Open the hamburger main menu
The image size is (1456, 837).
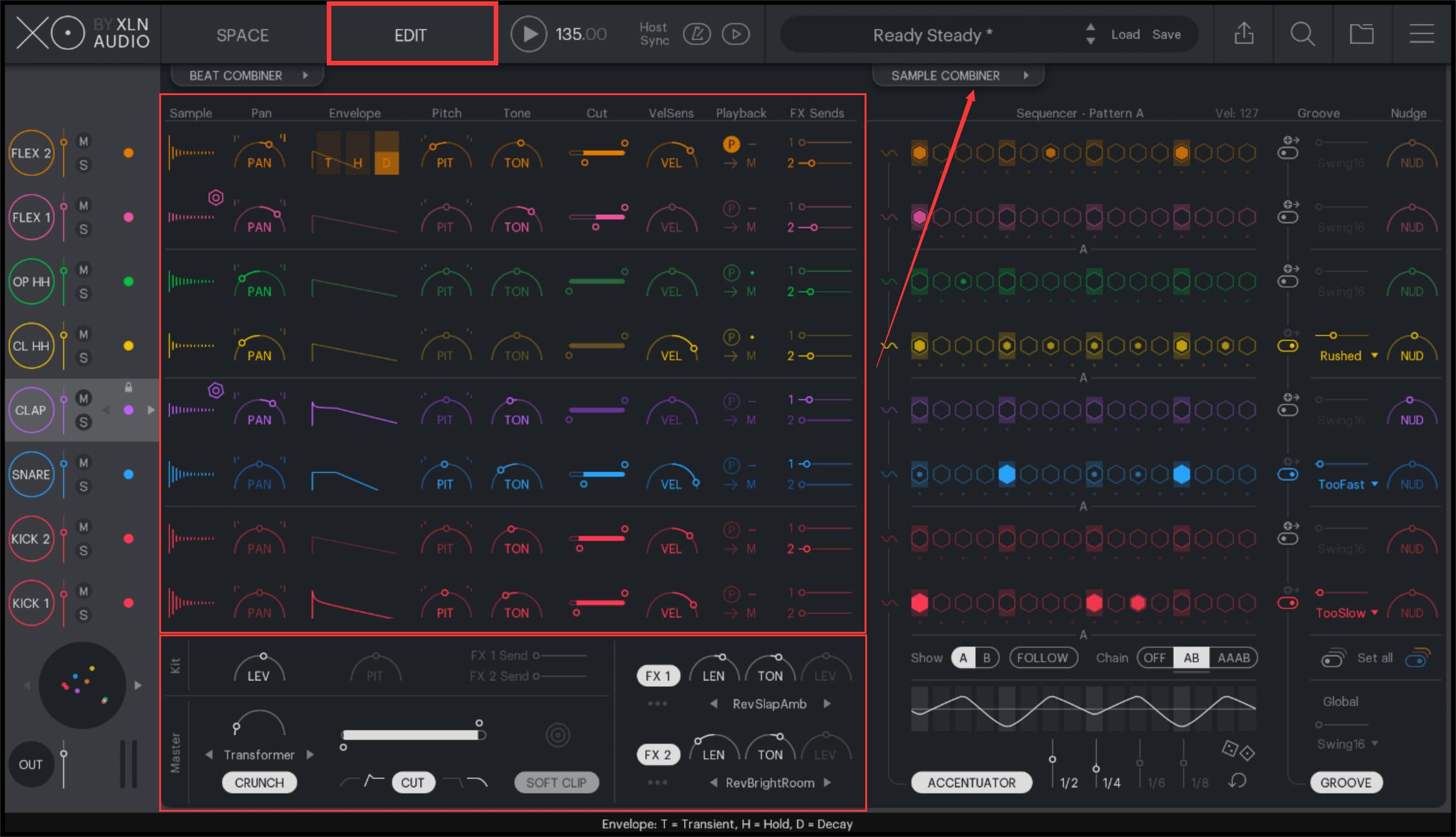tap(1421, 34)
